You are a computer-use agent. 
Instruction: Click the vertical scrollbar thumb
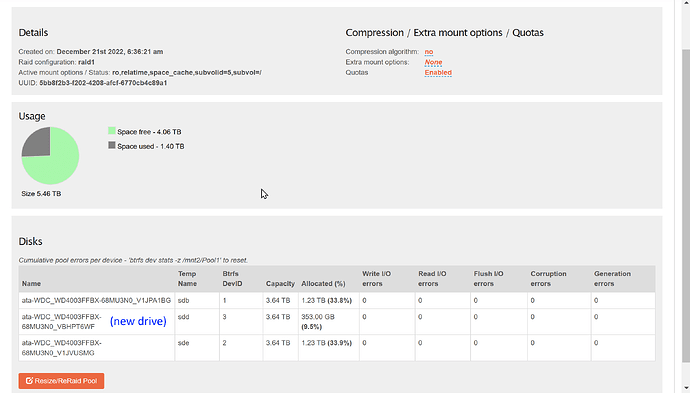(x=686, y=205)
